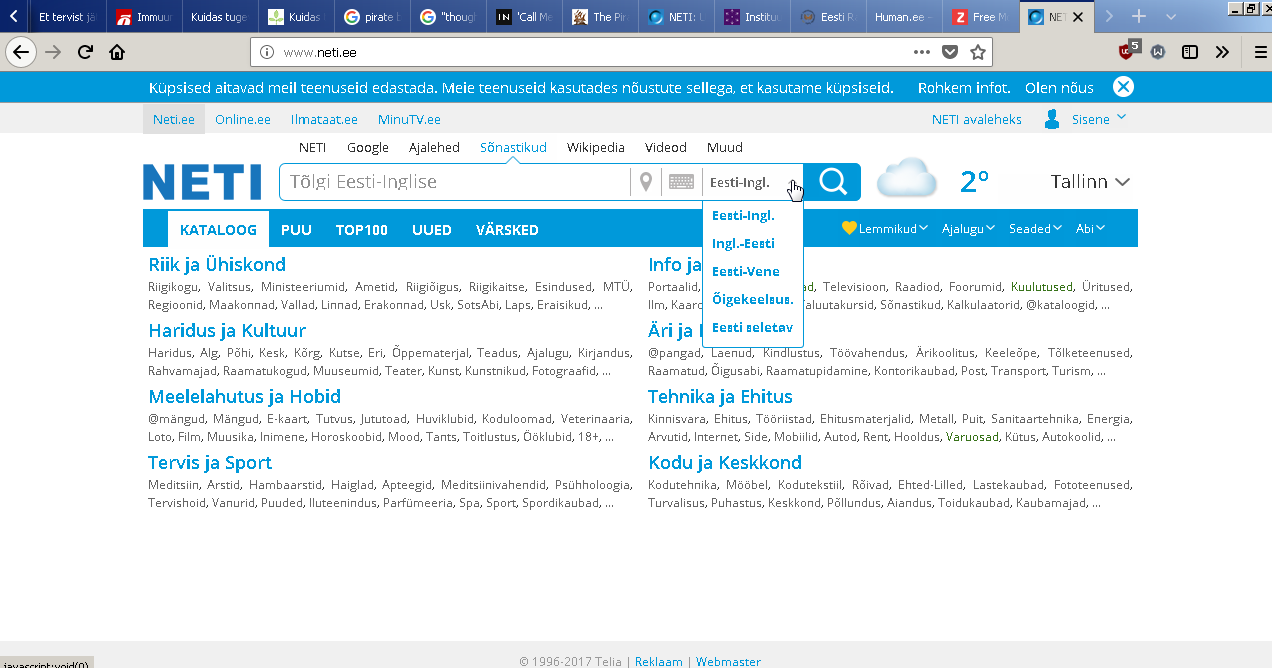This screenshot has height=668, width=1272.
Task: Select Ingl.-Eesti from the dictionary dropdown
Action: [x=743, y=243]
